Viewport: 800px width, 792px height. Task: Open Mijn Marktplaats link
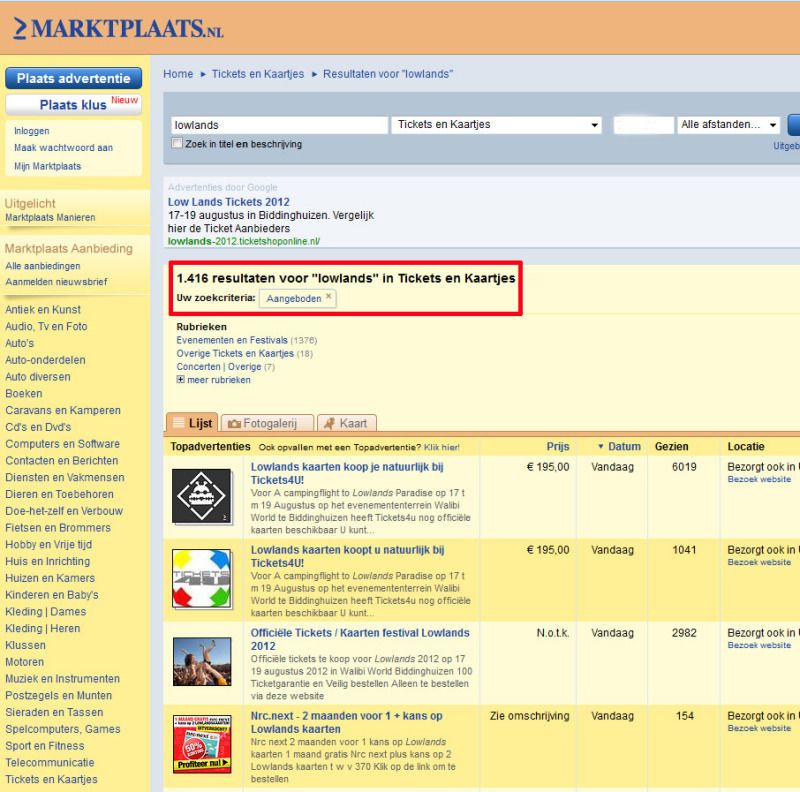[x=47, y=166]
